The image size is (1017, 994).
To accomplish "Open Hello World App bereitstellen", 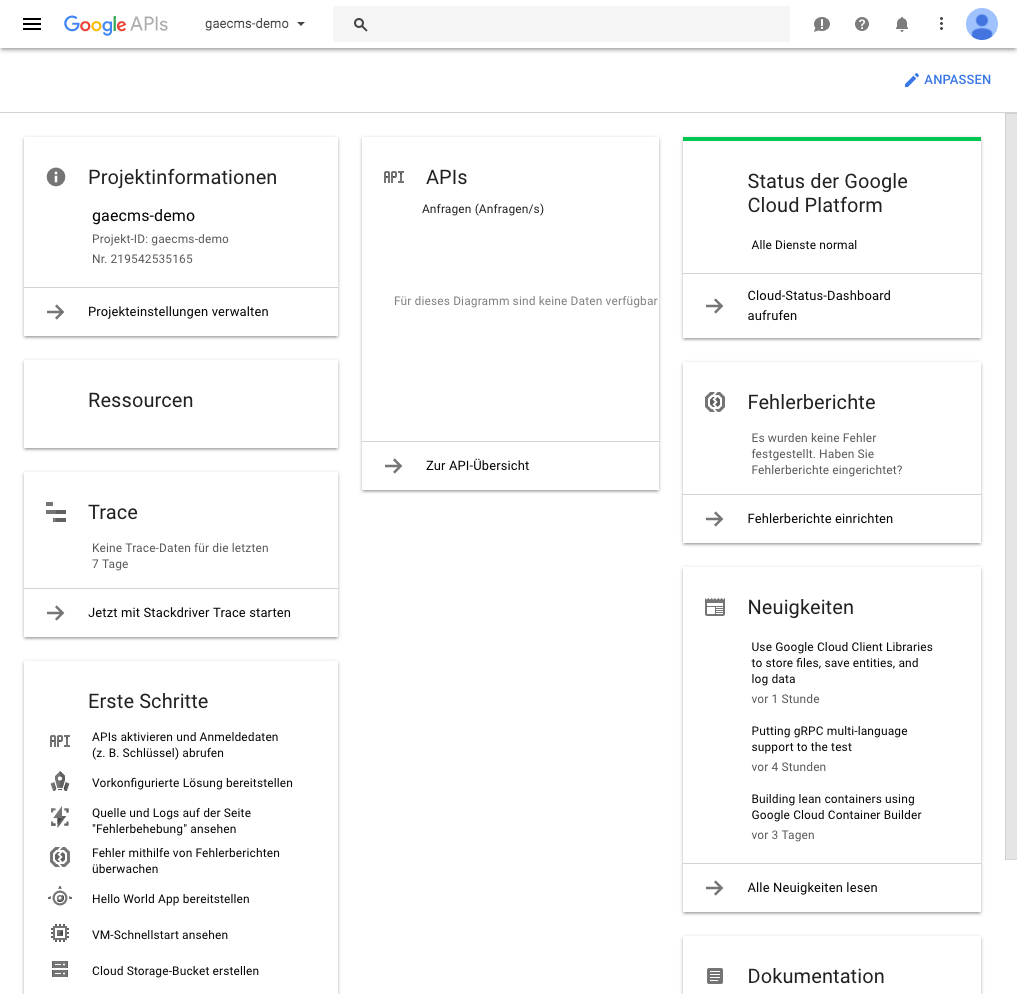I will tap(171, 899).
